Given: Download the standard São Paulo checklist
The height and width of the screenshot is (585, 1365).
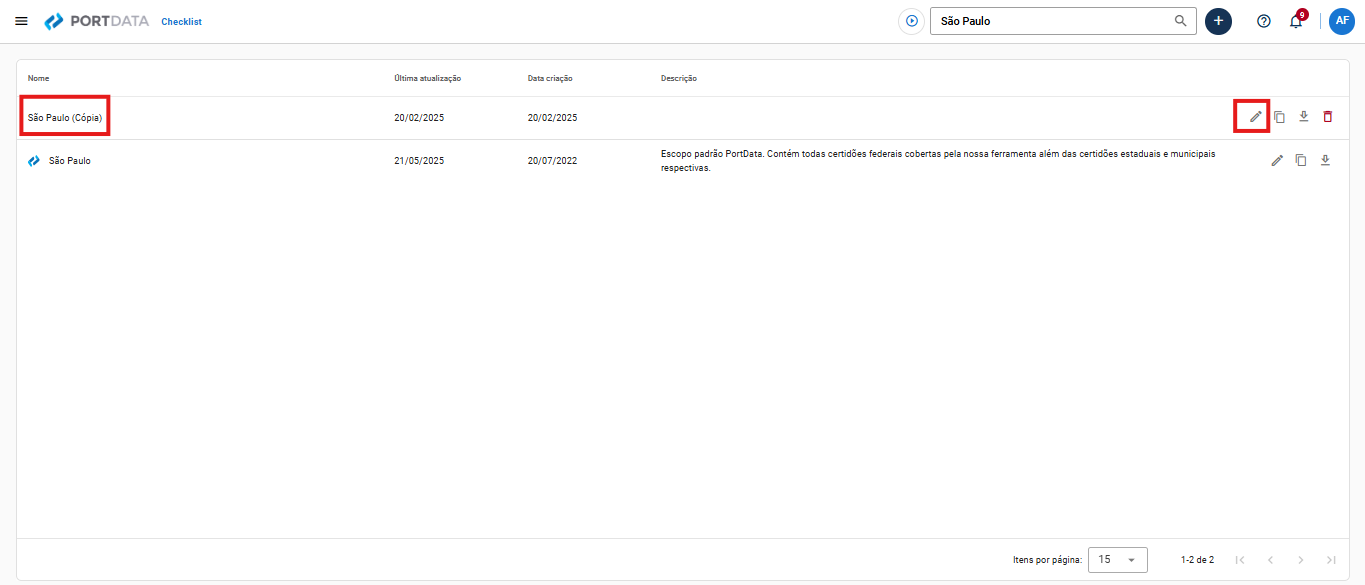Looking at the screenshot, I should click(x=1325, y=160).
